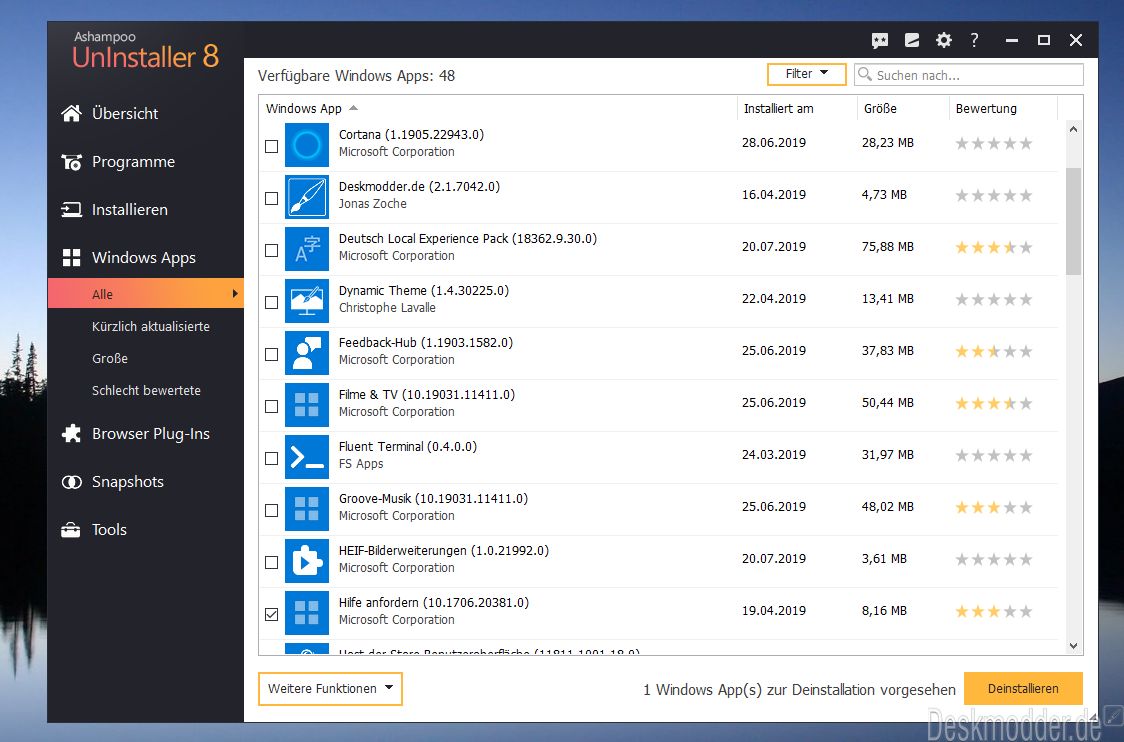This screenshot has height=742, width=1124.
Task: Tick the Filme & TV checkbox
Action: (272, 406)
